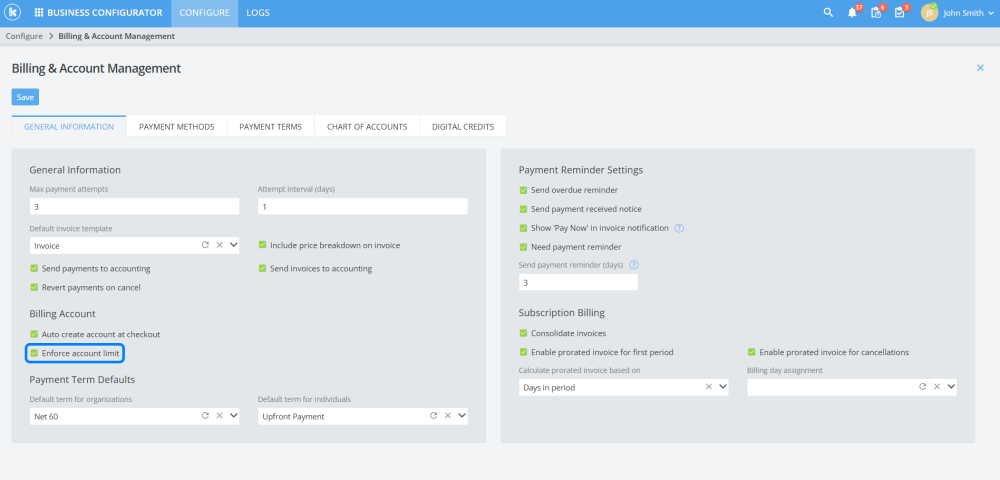Open the clipboard clock icon with badge 6
Viewport: 1000px width, 480px height.
[x=876, y=13]
